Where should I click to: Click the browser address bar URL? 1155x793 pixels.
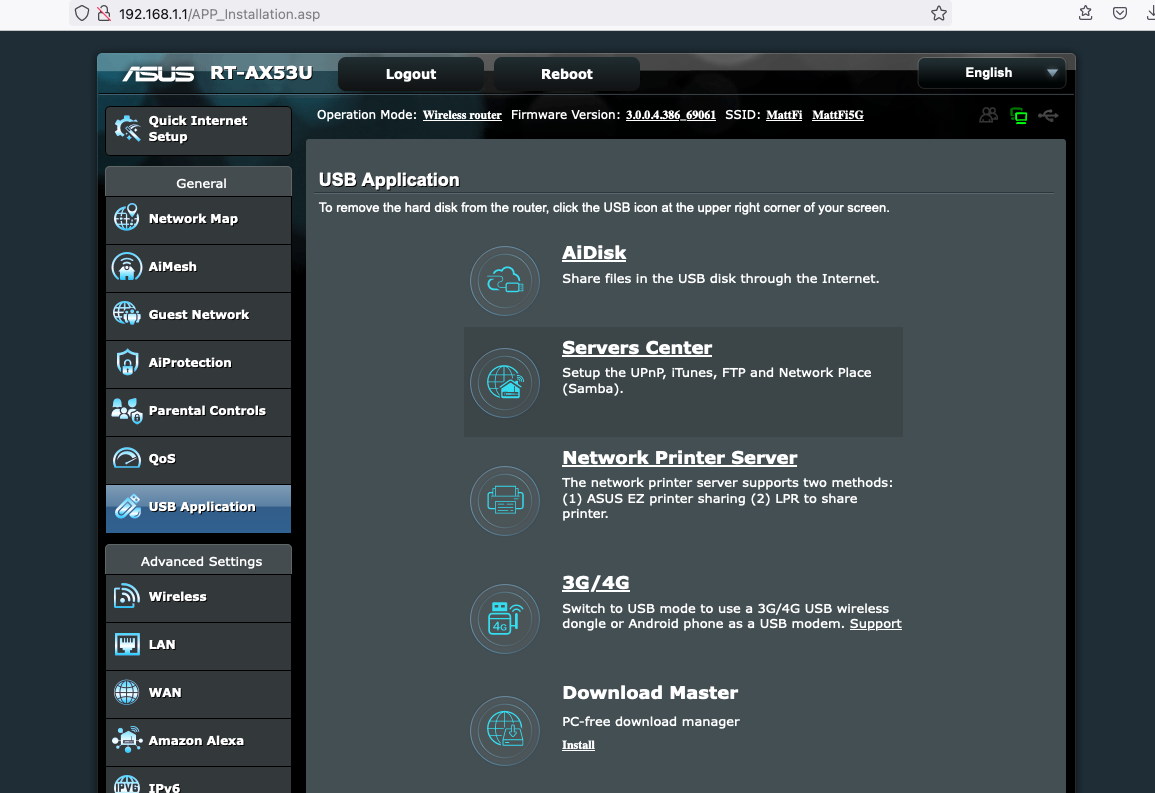[220, 14]
